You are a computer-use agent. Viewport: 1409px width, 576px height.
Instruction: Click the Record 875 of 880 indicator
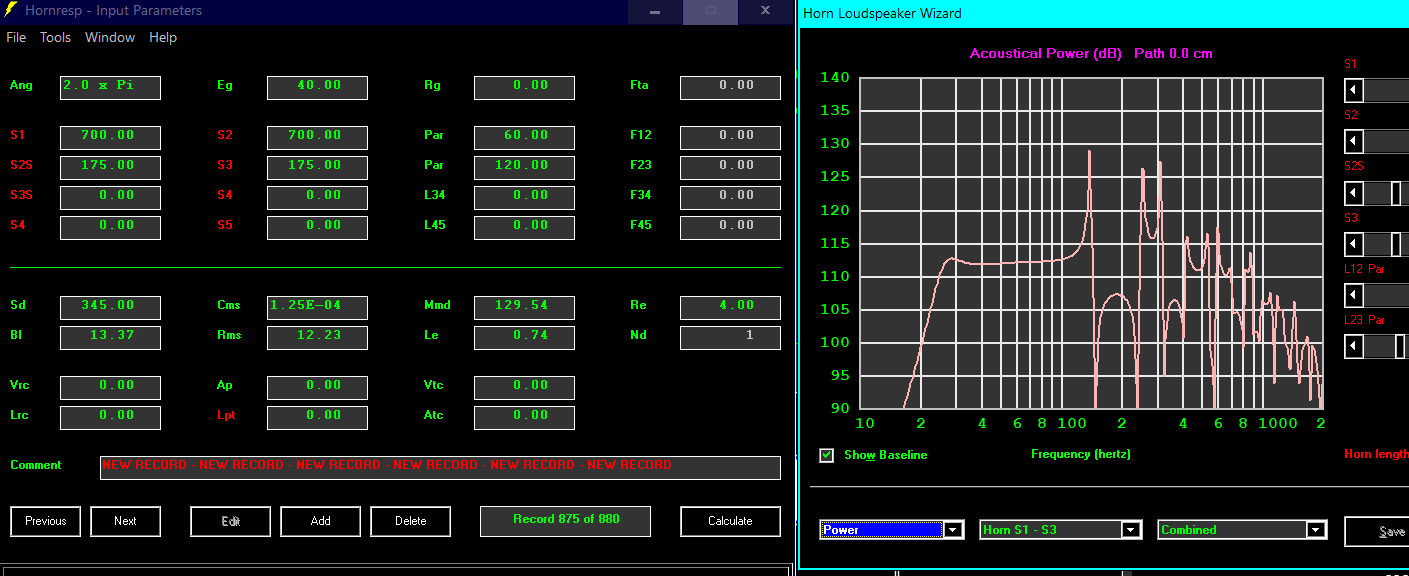coord(565,521)
